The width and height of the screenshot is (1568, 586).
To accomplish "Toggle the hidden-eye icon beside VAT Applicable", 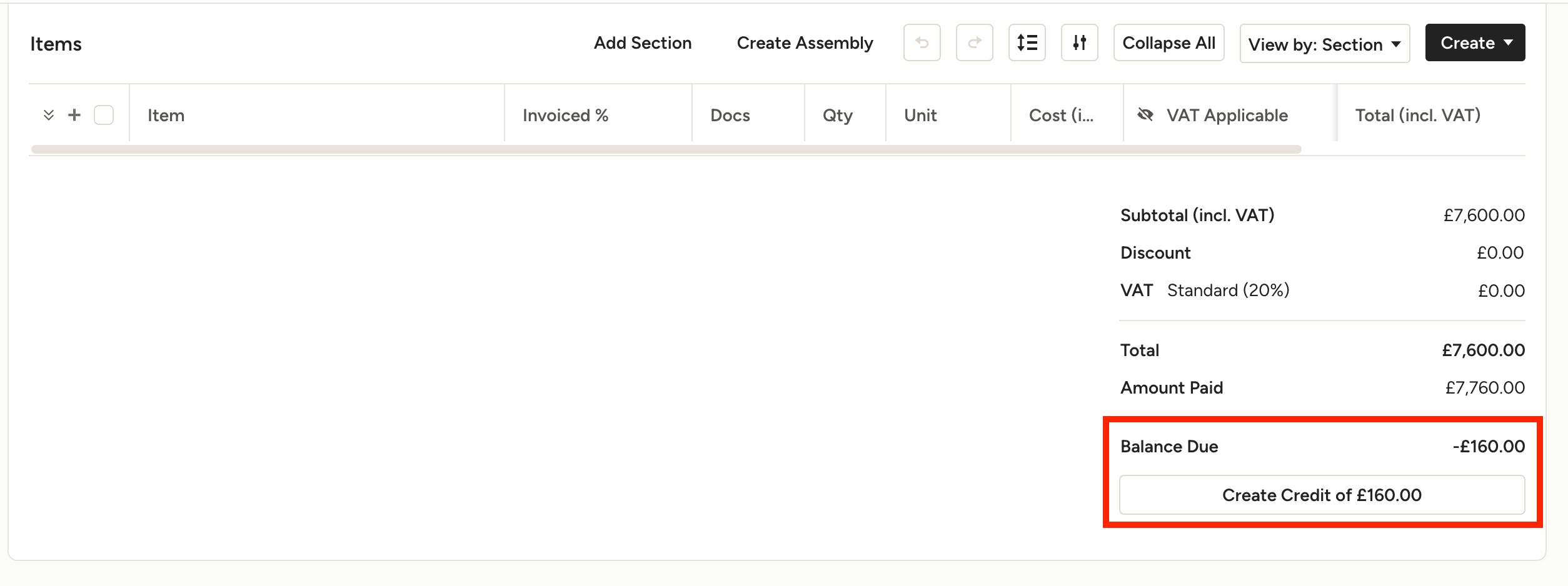I will [1145, 115].
